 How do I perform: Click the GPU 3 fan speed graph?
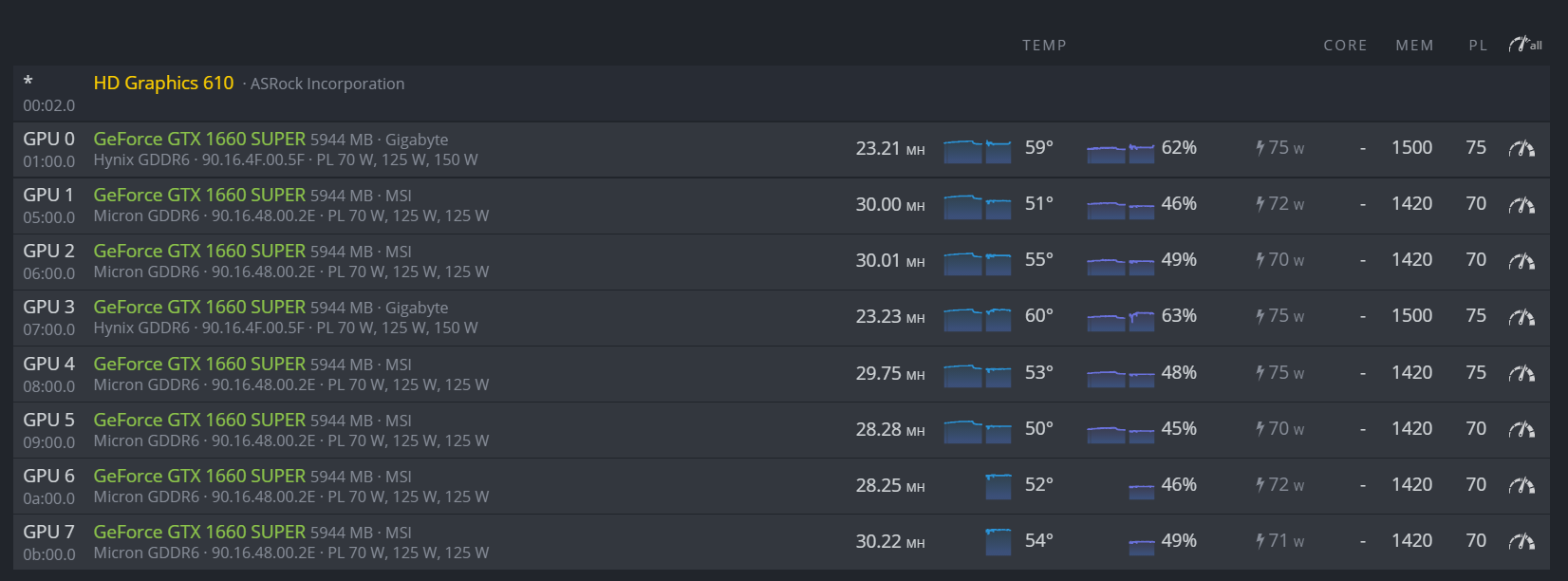pyautogui.click(x=1121, y=319)
